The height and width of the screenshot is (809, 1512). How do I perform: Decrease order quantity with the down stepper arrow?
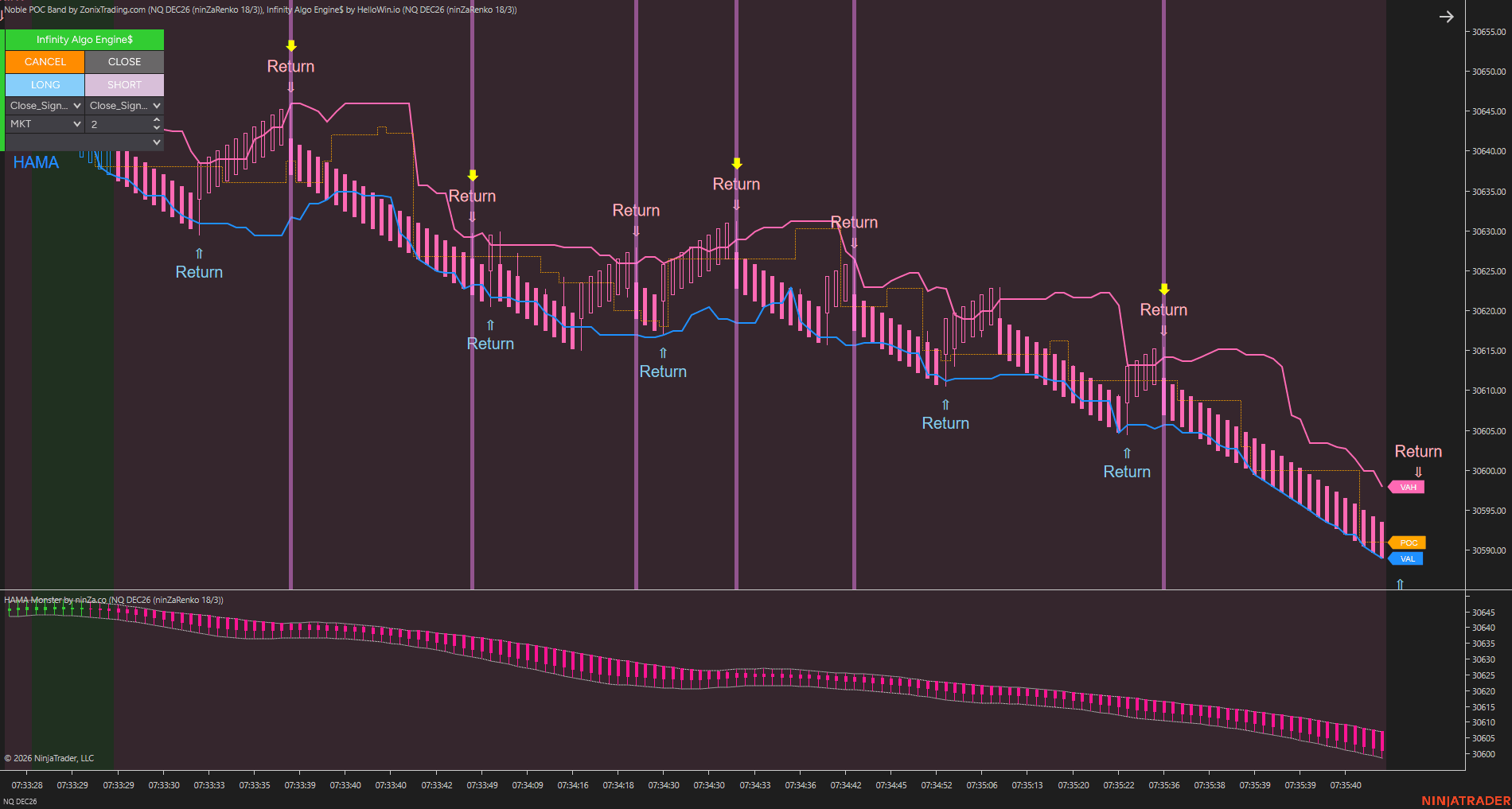(157, 128)
